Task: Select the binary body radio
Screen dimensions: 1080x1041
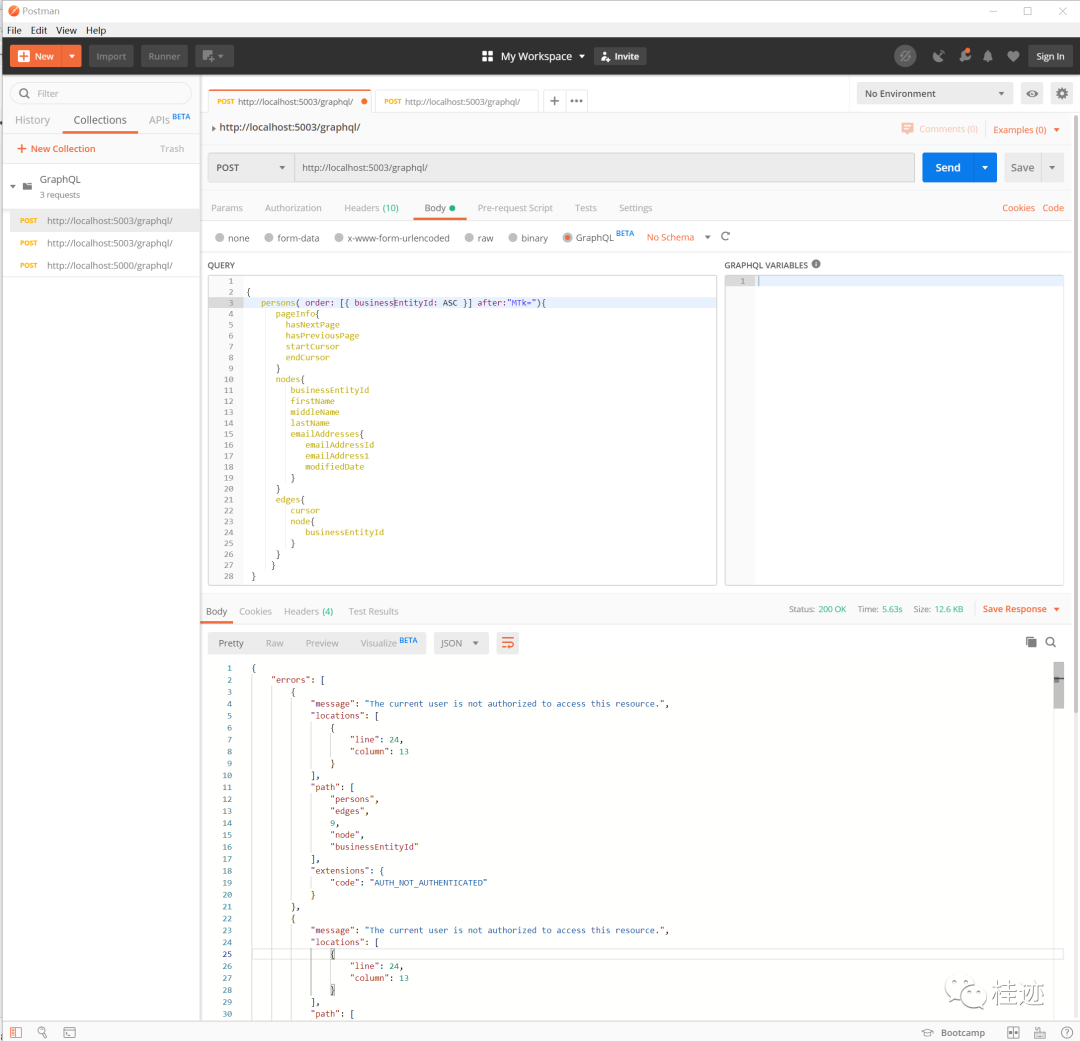Action: (513, 238)
